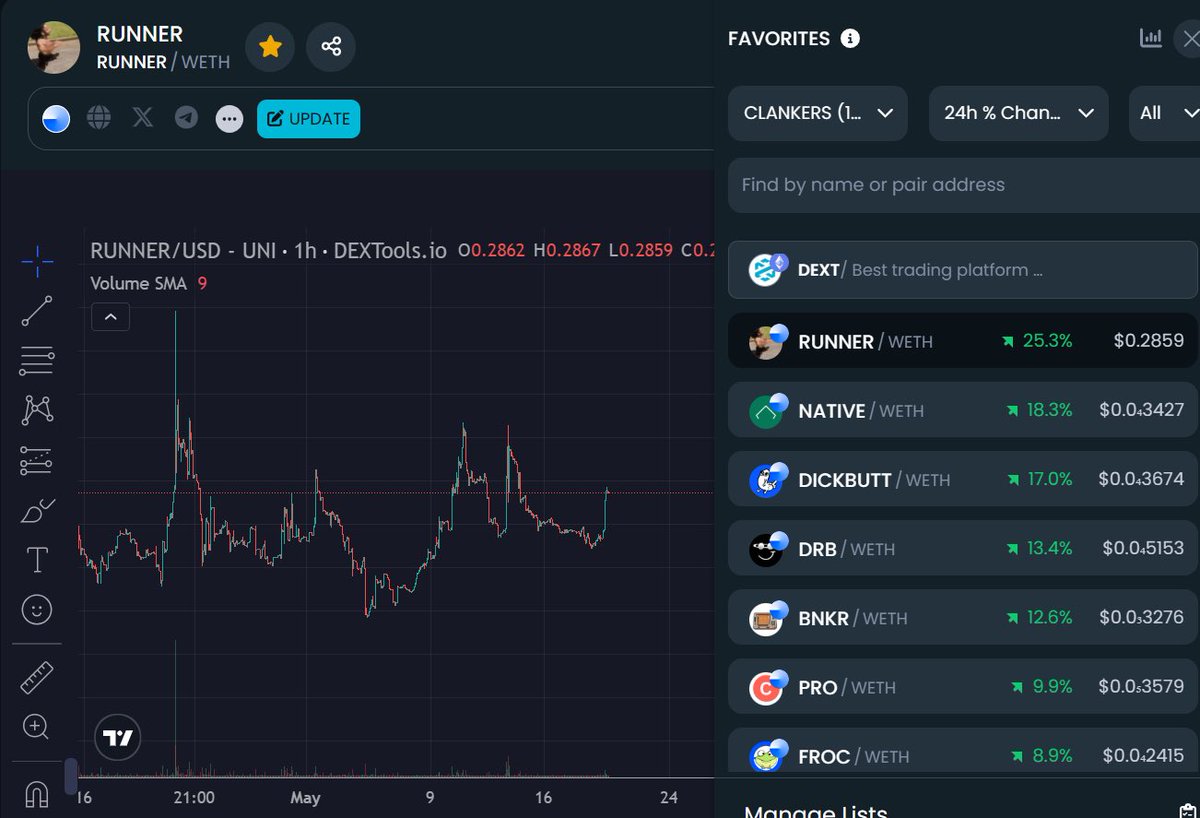
Task: Select the RUNNER / WETH favorite row
Action: pos(963,341)
